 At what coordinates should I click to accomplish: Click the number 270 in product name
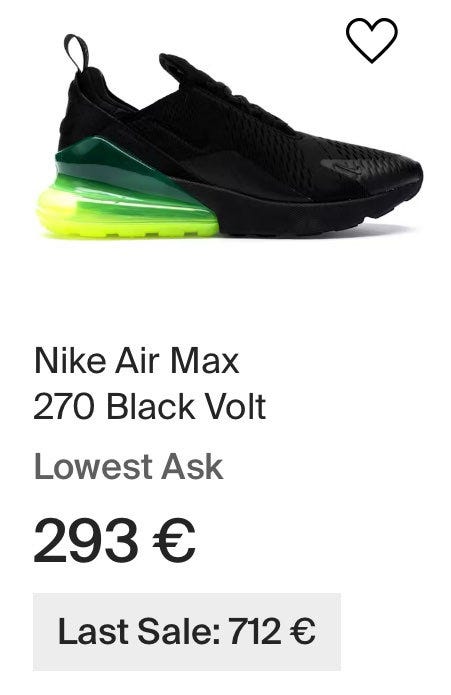[64, 406]
